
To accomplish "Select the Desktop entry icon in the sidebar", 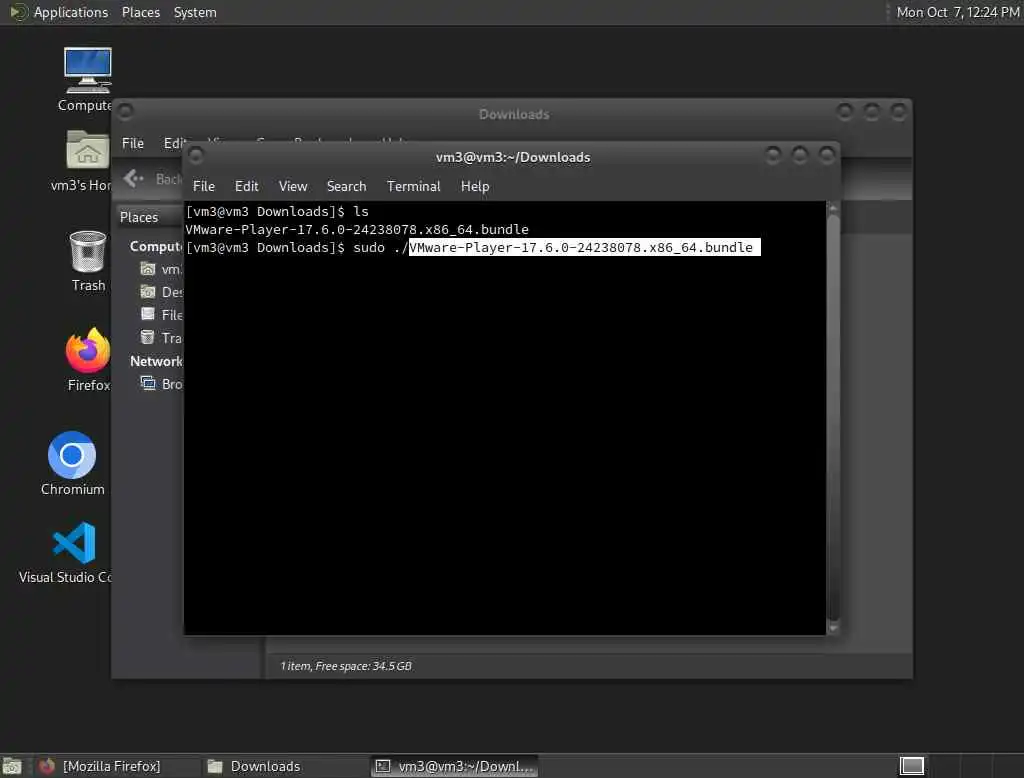I will coord(148,291).
